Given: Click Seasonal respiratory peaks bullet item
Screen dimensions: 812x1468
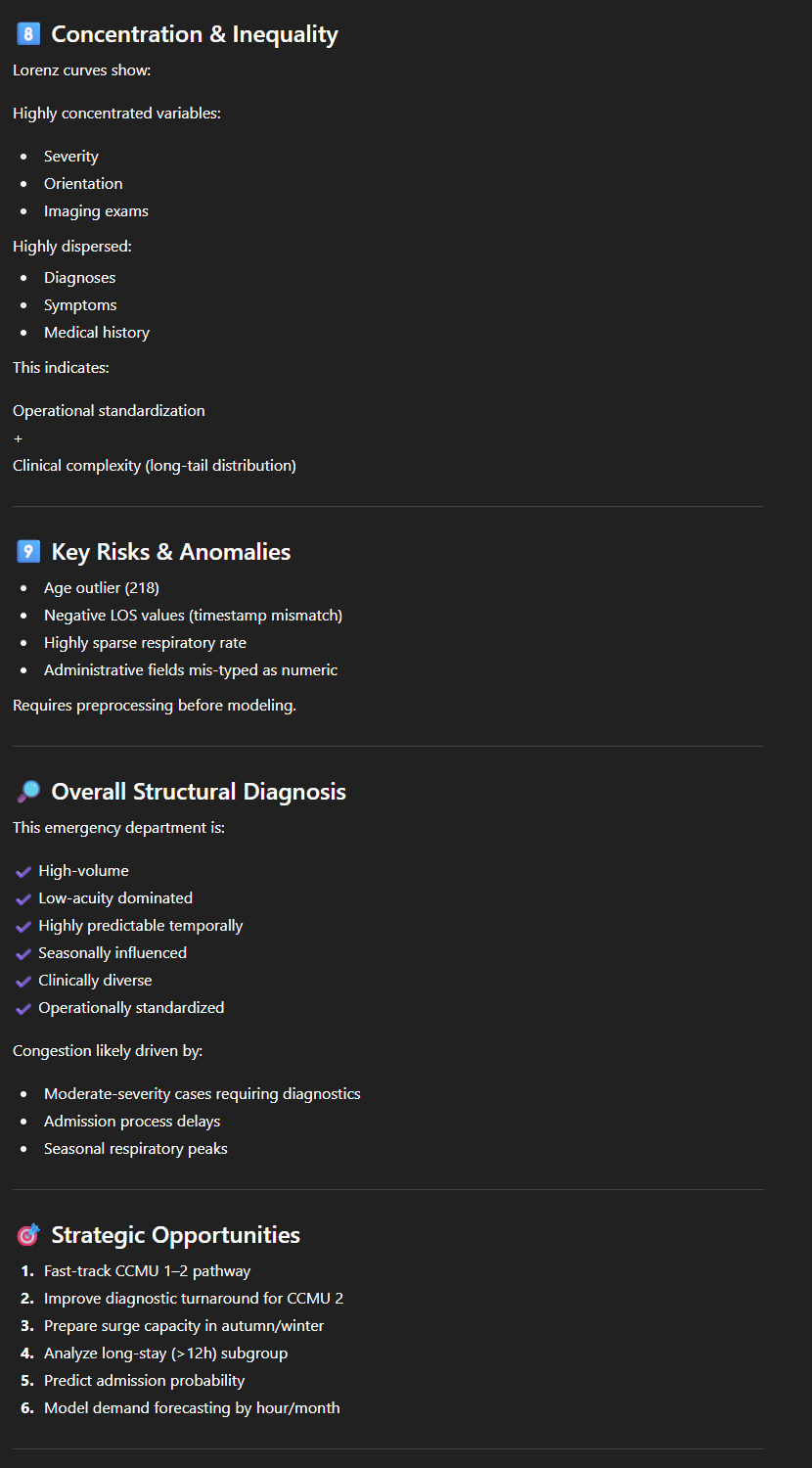Looking at the screenshot, I should tap(135, 1149).
